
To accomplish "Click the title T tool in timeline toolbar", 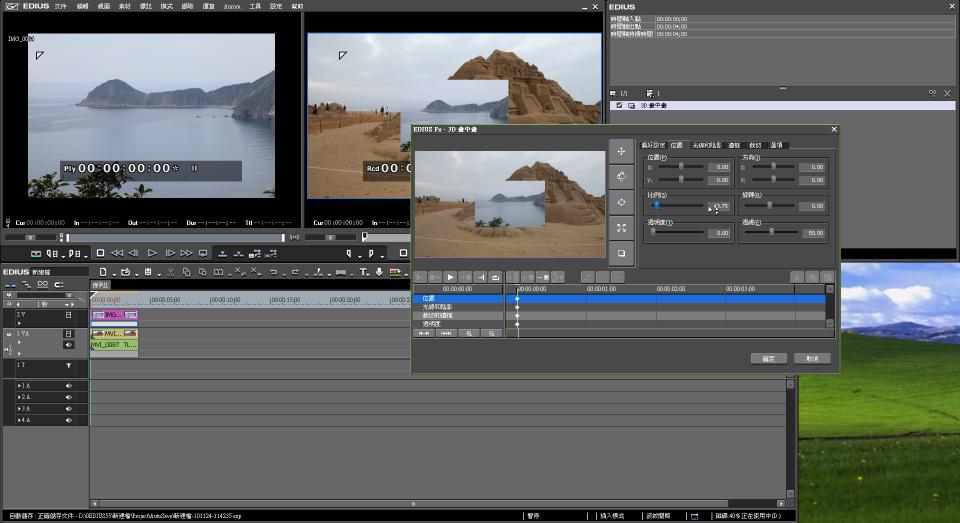I will click(x=364, y=272).
